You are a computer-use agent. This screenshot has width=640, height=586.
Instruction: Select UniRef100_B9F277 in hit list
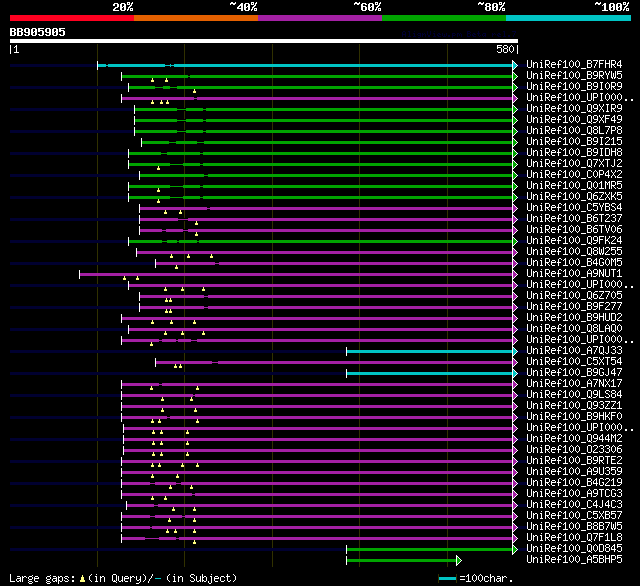coord(574,307)
